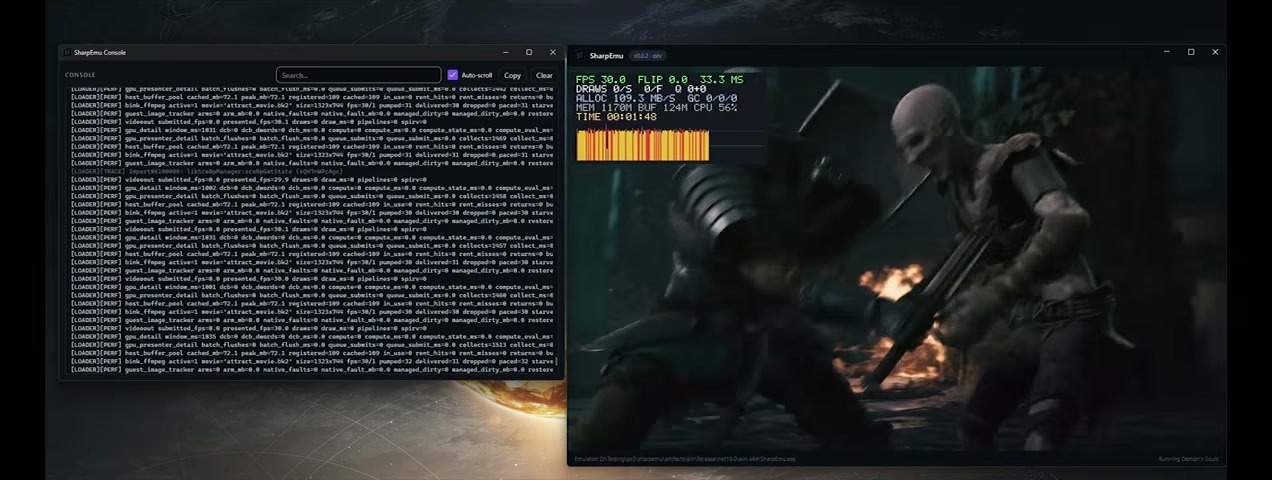
Task: Click the SharpEmu Console window icon
Action: (68, 52)
